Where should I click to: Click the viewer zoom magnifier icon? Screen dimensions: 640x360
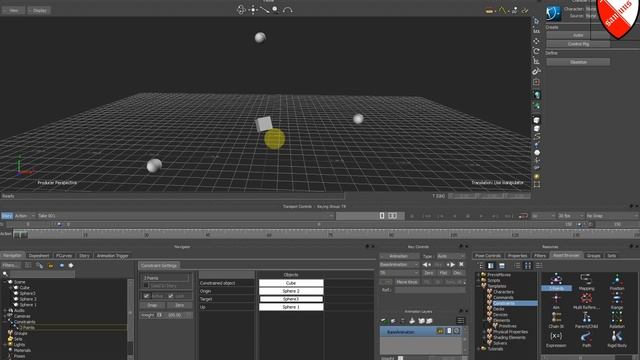point(276,9)
